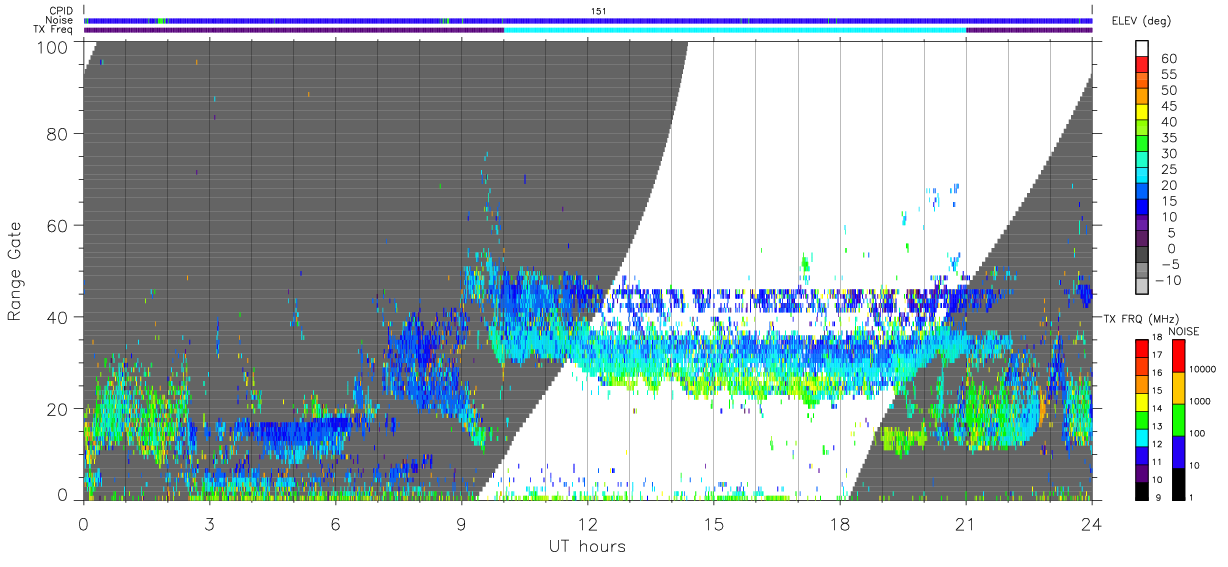Click the '40' tick on the Range Gate axis

tap(58, 317)
